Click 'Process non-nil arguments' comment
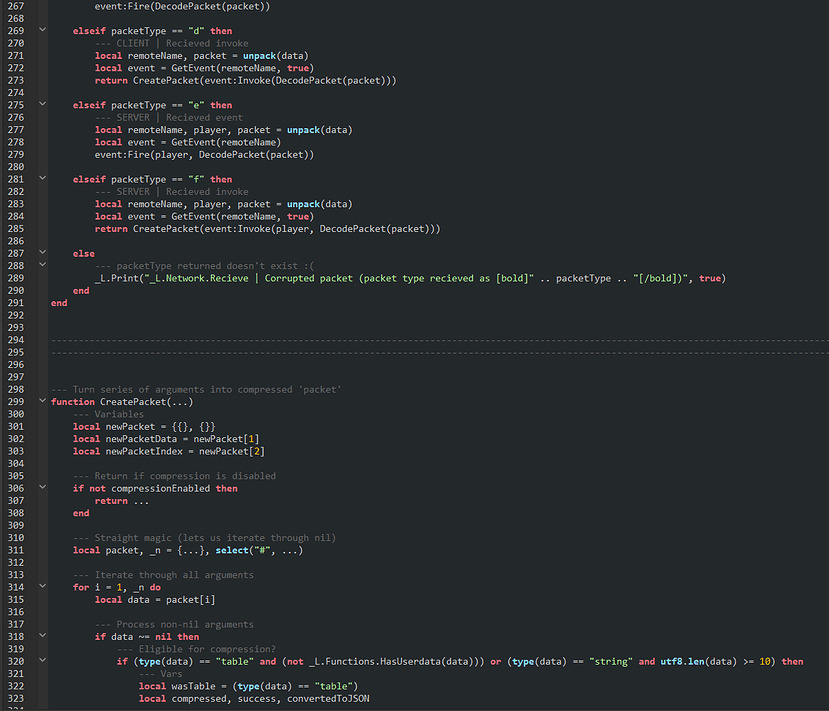The image size is (829, 711). click(174, 624)
